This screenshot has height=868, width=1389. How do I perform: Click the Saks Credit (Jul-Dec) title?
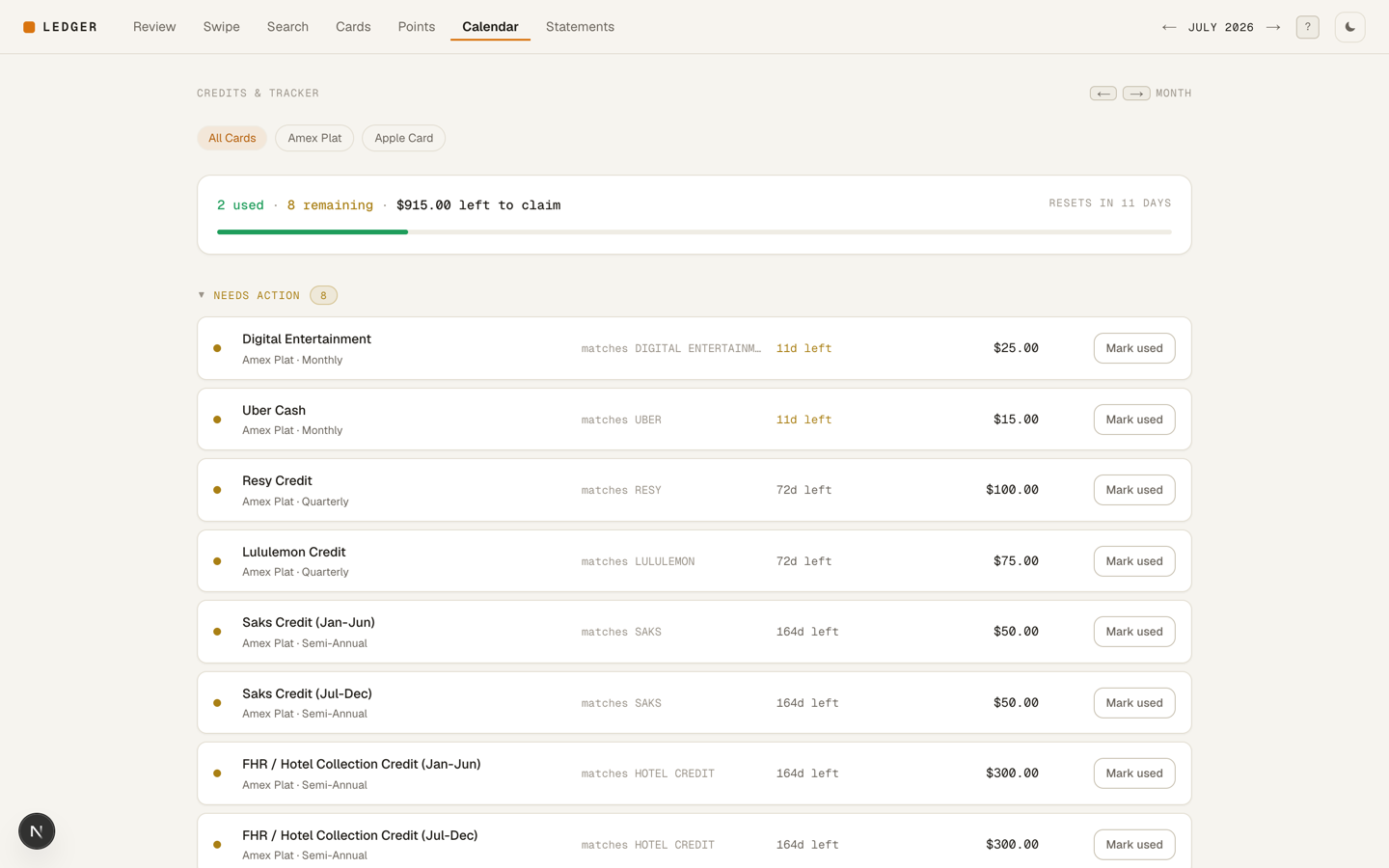[x=307, y=694]
